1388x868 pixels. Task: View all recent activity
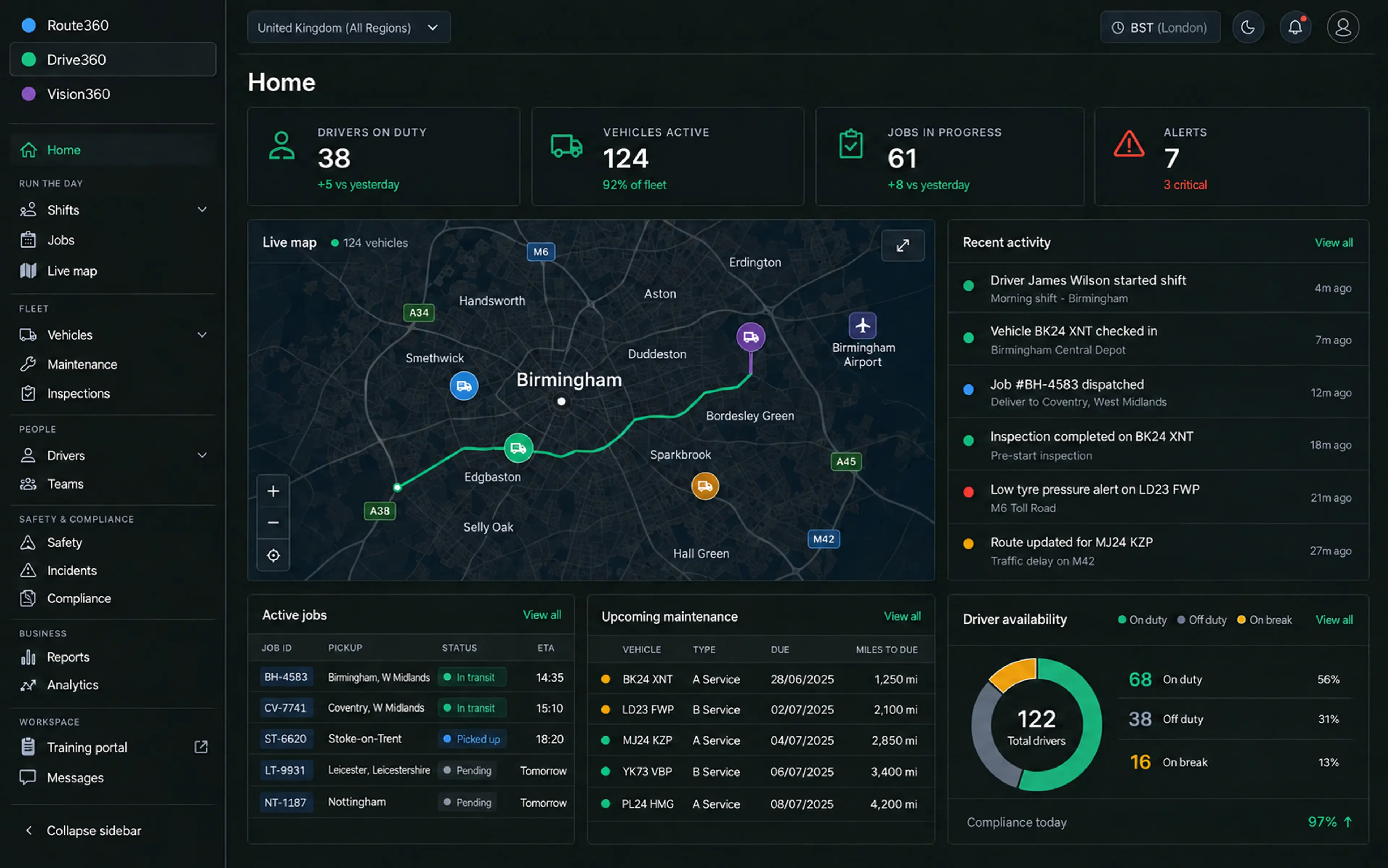tap(1333, 243)
